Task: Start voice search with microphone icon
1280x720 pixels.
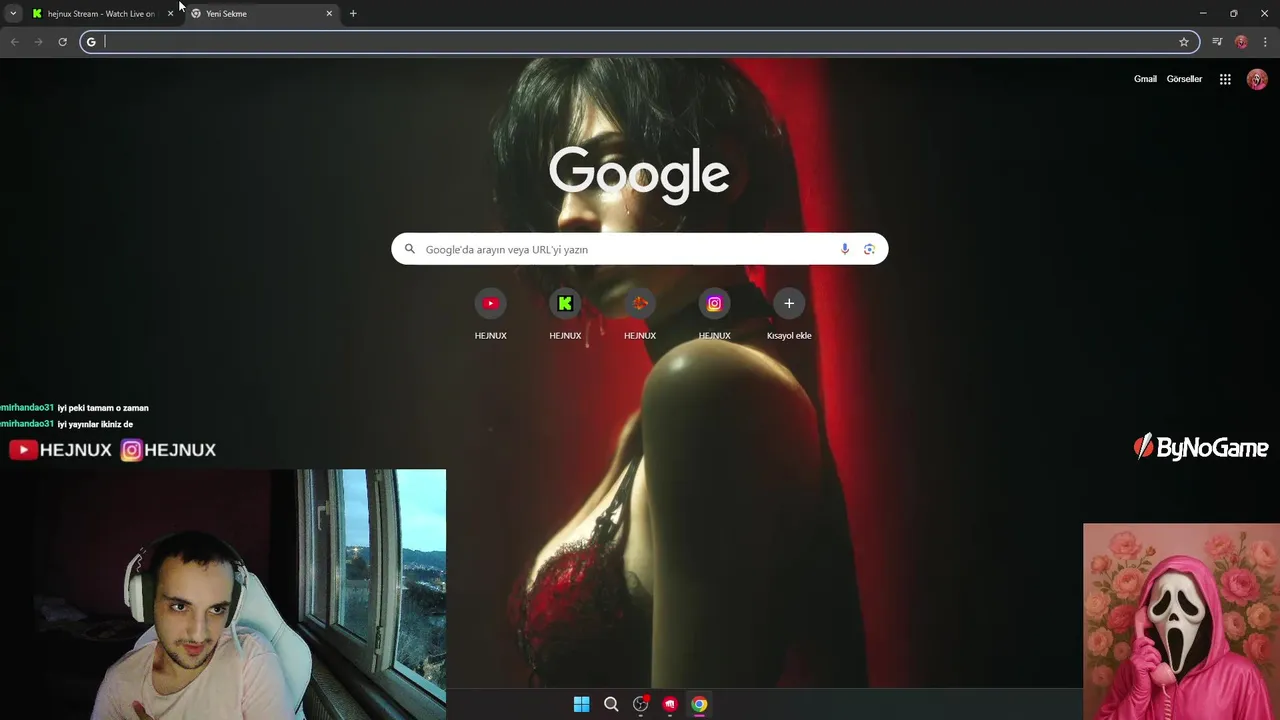Action: click(x=845, y=249)
